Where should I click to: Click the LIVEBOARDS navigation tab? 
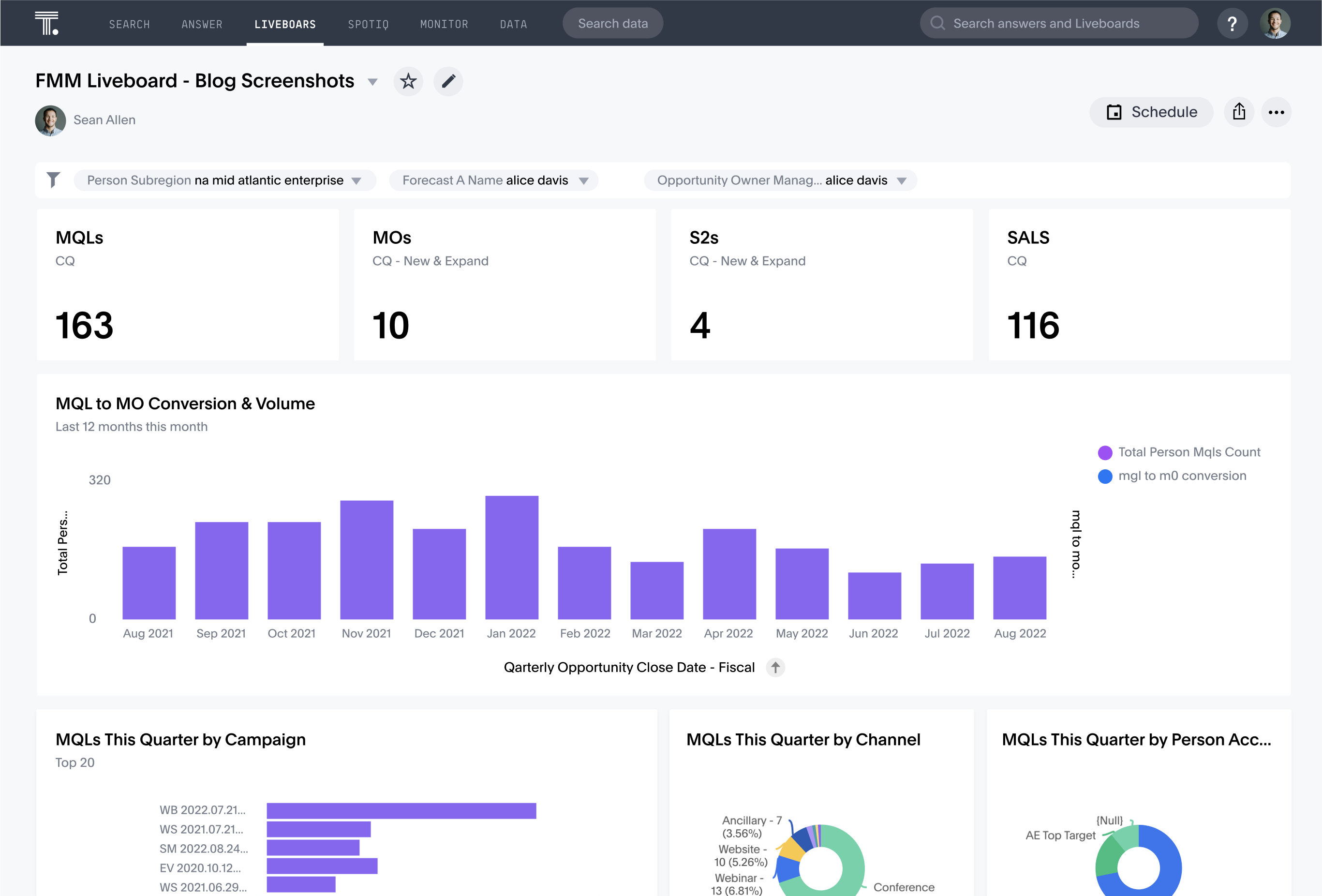[285, 22]
